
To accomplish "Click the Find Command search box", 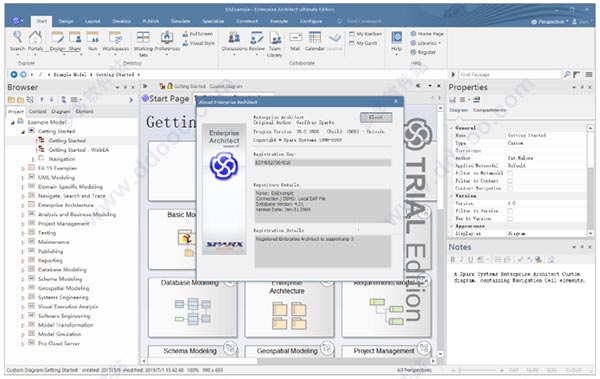I will tap(364, 21).
